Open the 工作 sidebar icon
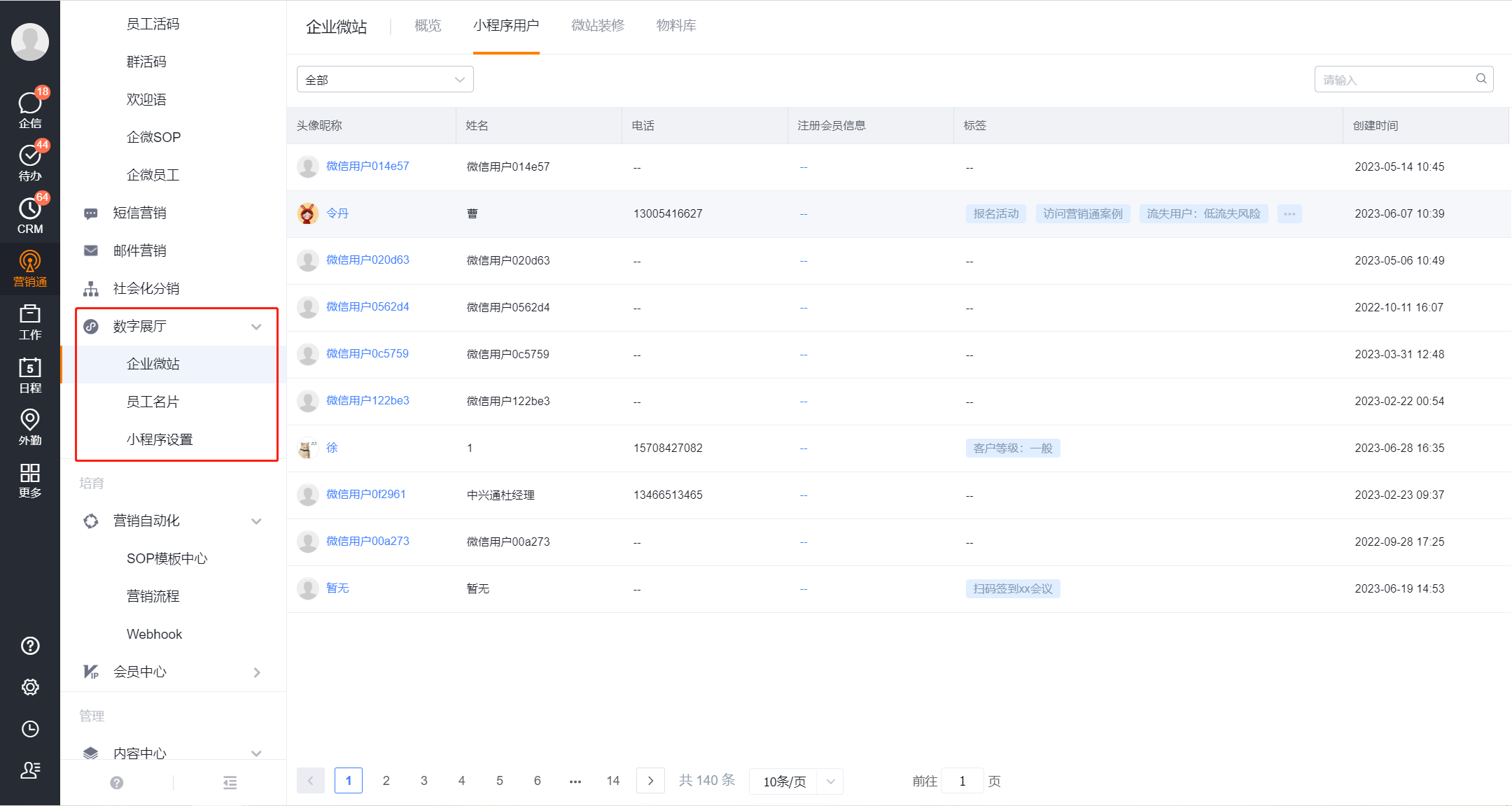Viewport: 1512px width, 806px height. pos(30,322)
